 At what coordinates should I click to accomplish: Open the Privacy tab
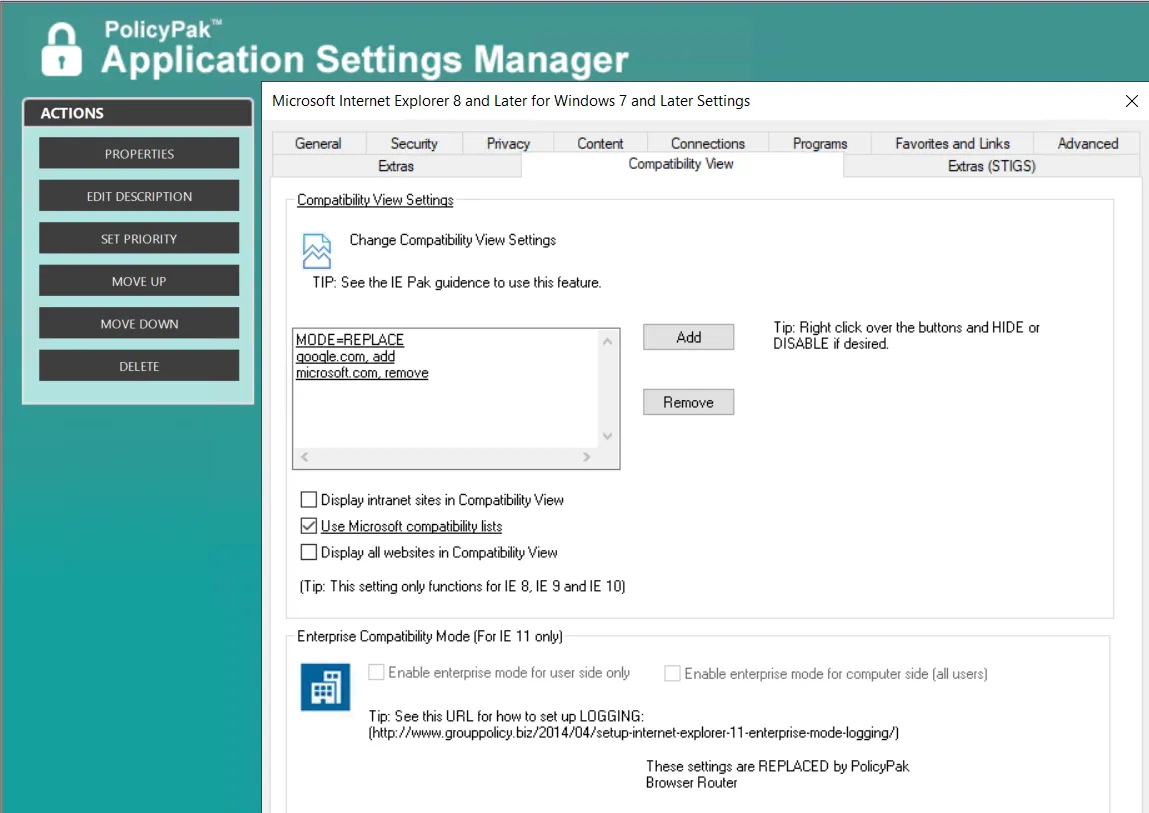(508, 144)
